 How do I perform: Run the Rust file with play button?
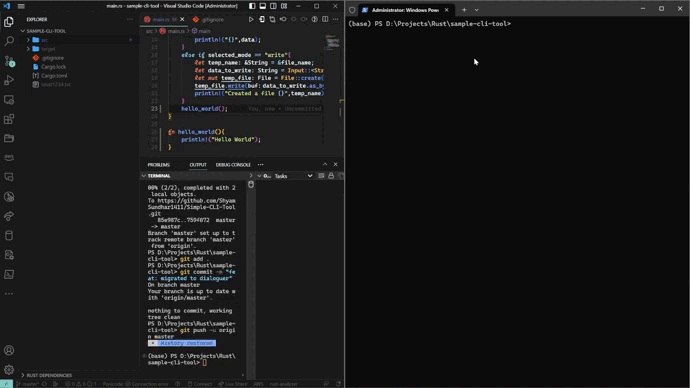pyautogui.click(x=251, y=19)
